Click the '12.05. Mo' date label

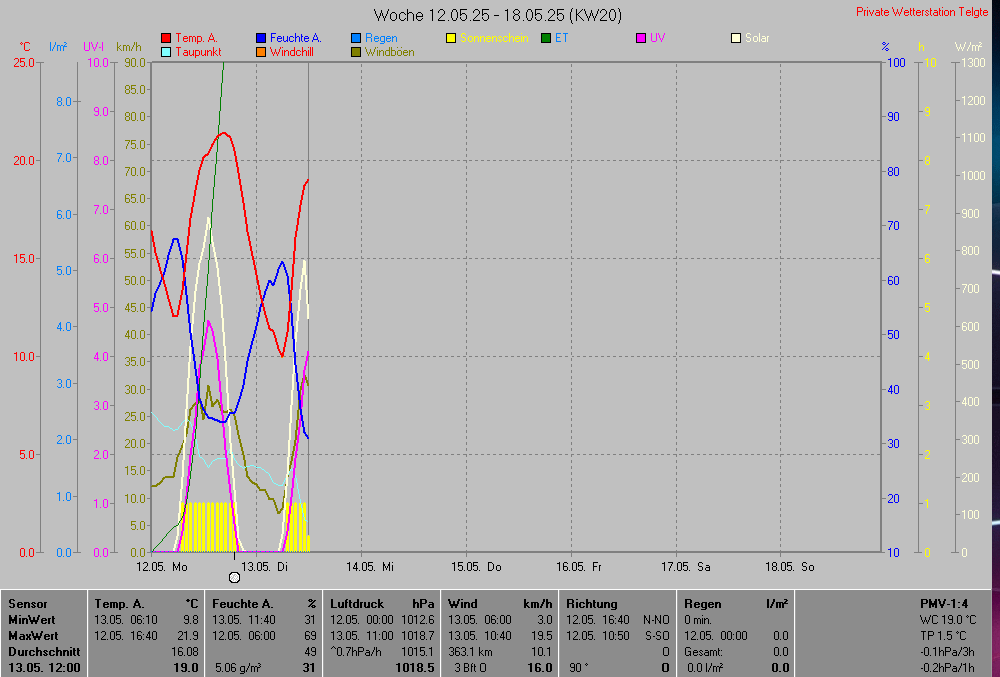(x=162, y=567)
